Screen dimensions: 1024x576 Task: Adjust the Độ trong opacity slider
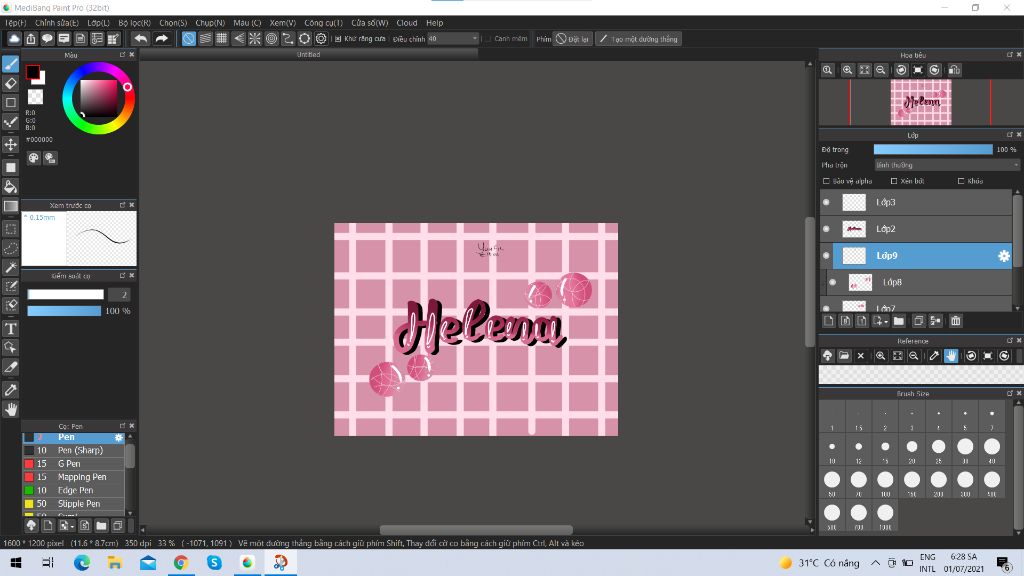[933, 150]
